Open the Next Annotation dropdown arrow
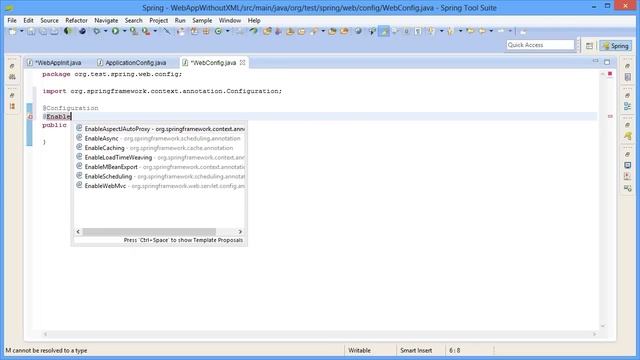Screen dimensions: 640x360 click(x=441, y=31)
